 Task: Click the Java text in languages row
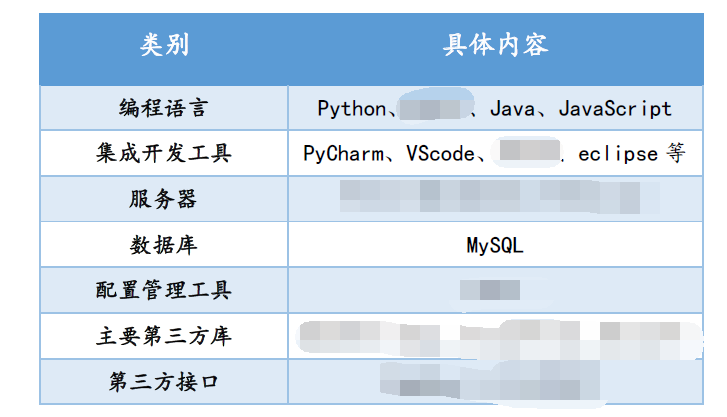512,109
